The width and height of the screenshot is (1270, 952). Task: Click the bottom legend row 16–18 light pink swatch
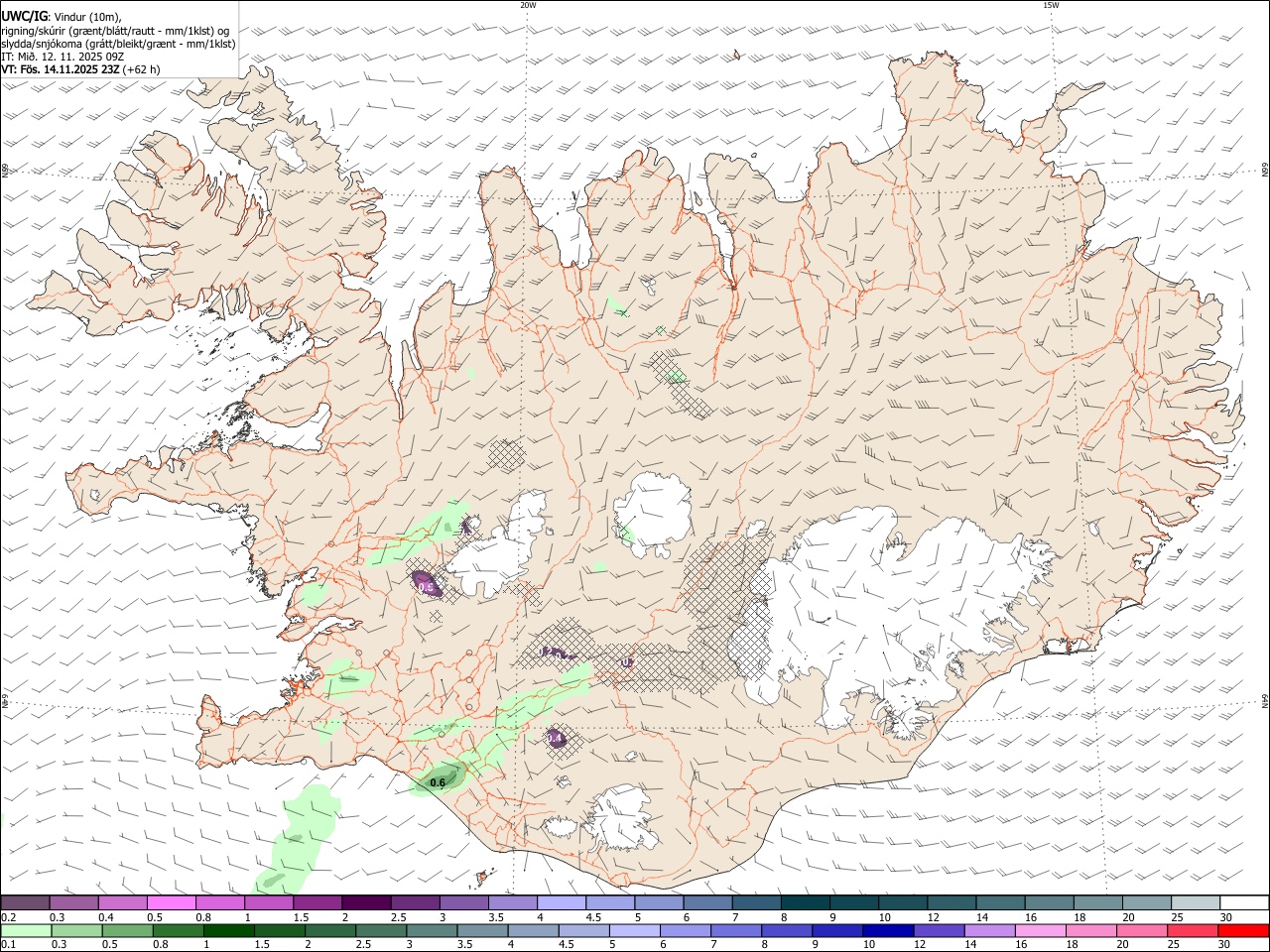click(x=1040, y=931)
